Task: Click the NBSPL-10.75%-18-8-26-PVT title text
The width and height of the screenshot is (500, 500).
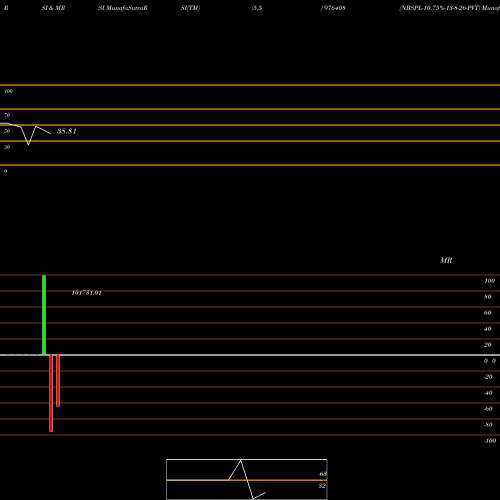Action: coord(440,8)
